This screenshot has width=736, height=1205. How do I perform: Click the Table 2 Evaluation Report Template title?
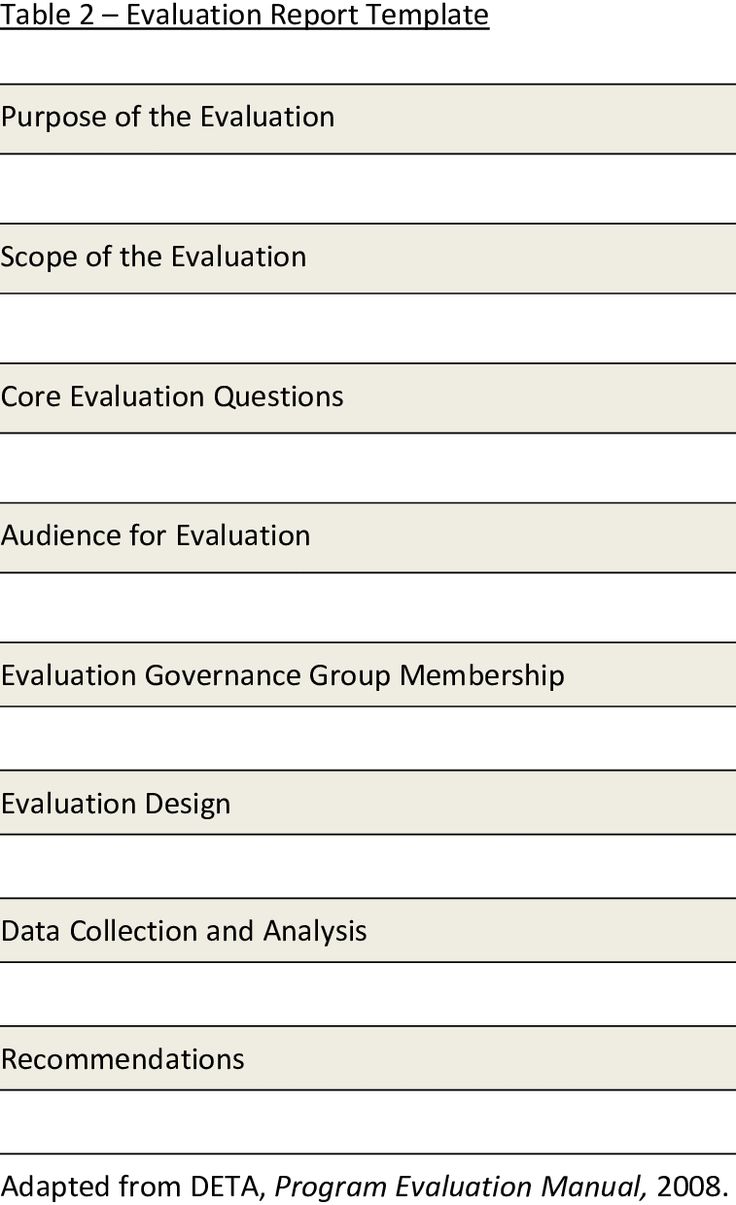(x=245, y=15)
